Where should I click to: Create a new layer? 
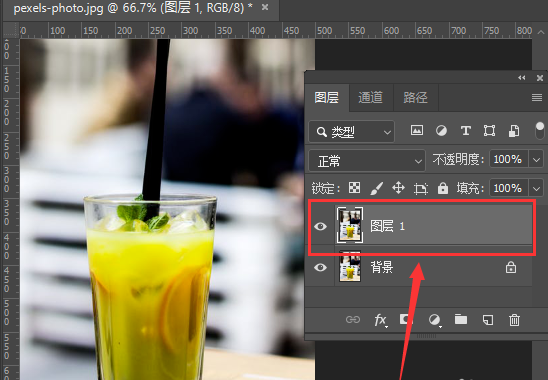pyautogui.click(x=488, y=320)
